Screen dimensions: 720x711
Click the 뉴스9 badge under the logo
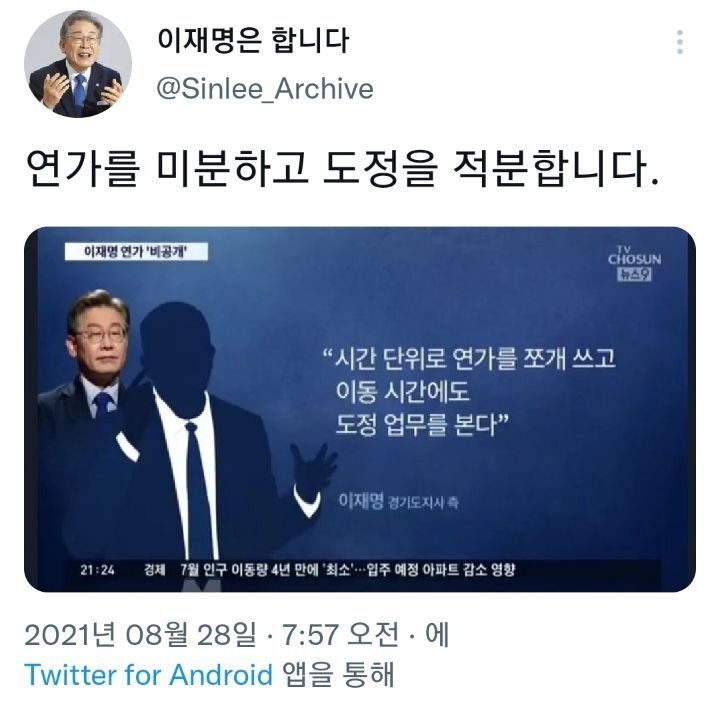point(634,274)
